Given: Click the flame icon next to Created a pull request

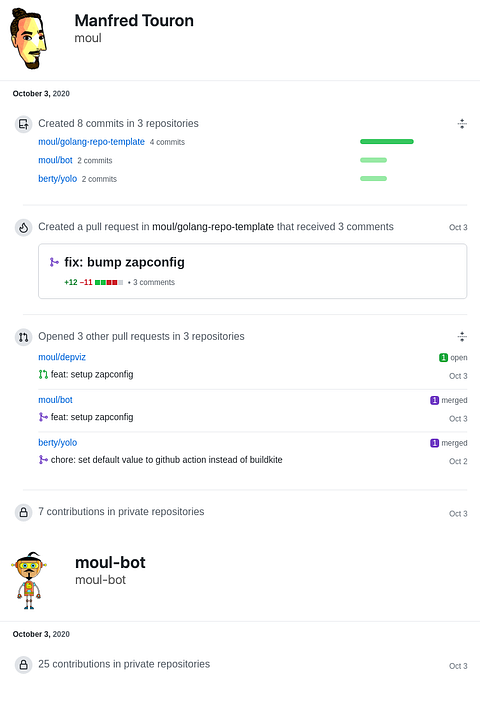Looking at the screenshot, I should point(23,227).
